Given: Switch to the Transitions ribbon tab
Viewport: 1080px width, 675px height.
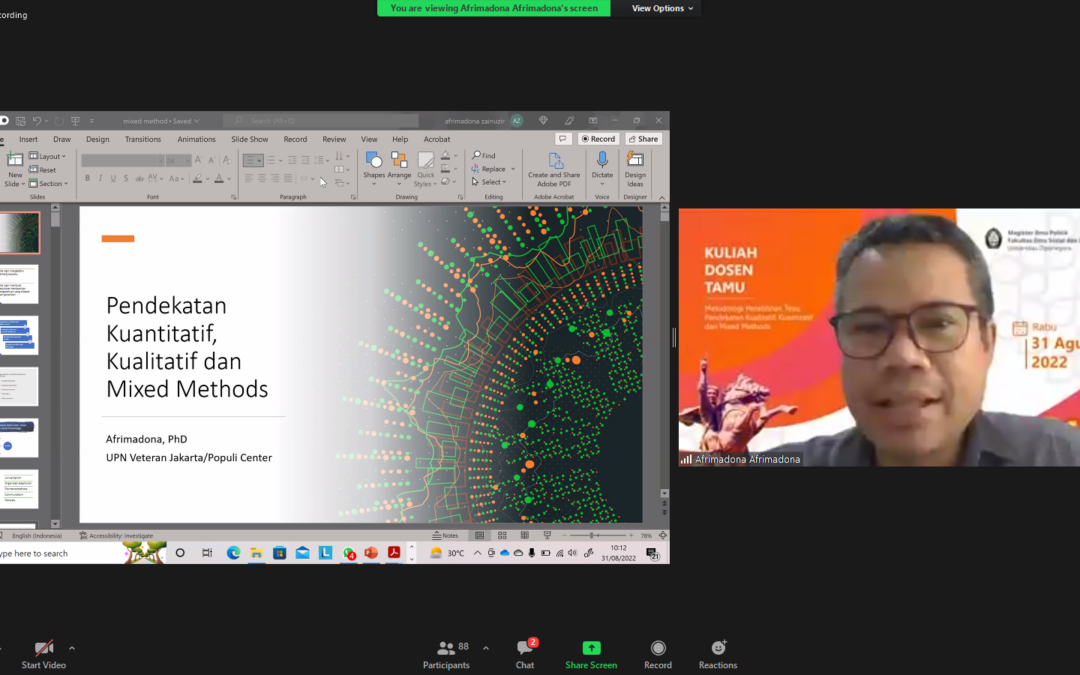Looking at the screenshot, I should pyautogui.click(x=143, y=139).
